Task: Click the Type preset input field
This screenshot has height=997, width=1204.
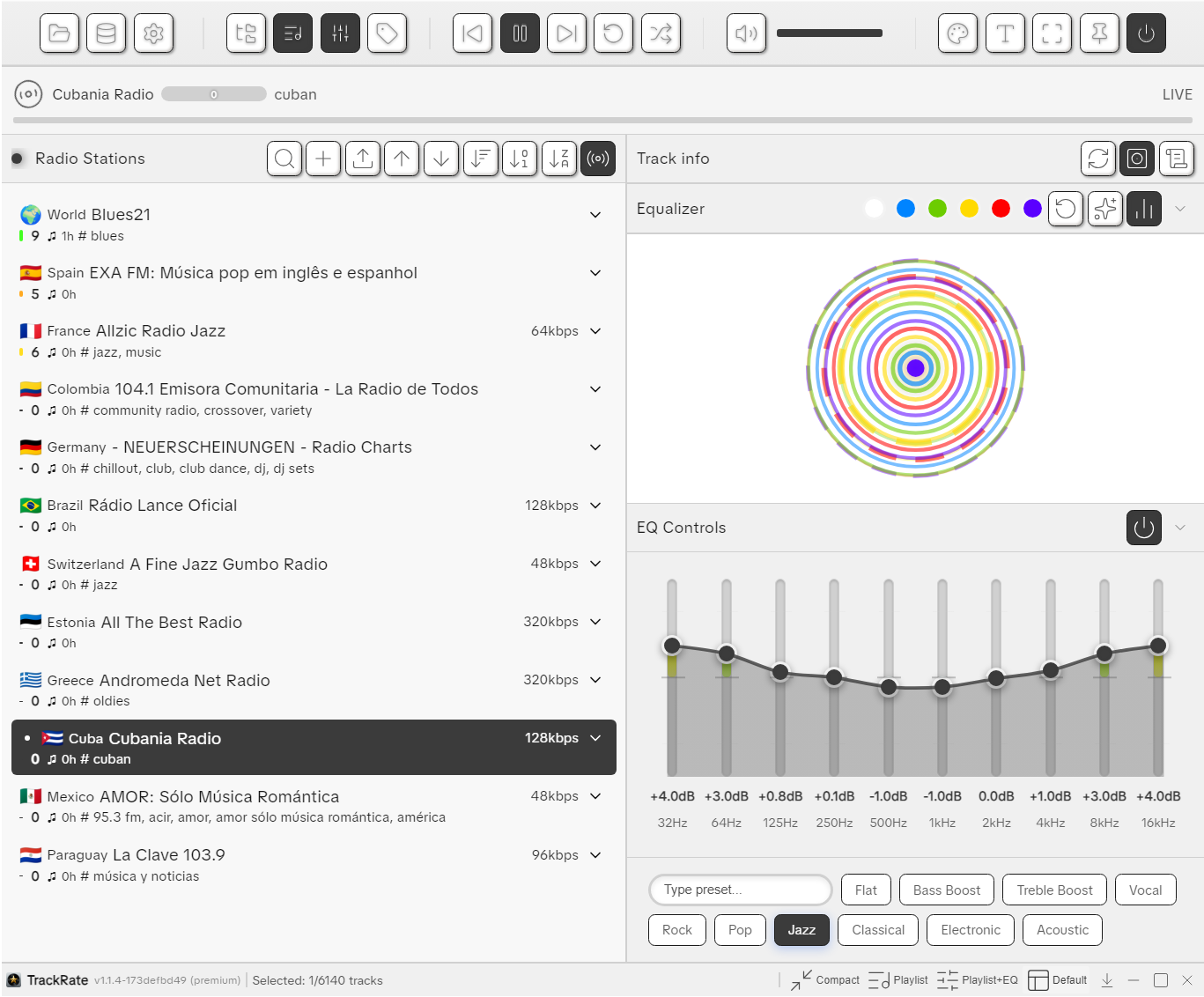Action: [x=740, y=890]
